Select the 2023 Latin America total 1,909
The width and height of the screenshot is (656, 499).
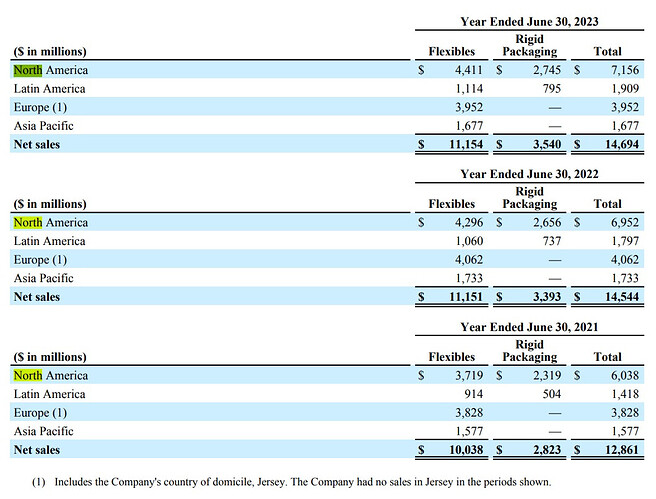tap(625, 89)
